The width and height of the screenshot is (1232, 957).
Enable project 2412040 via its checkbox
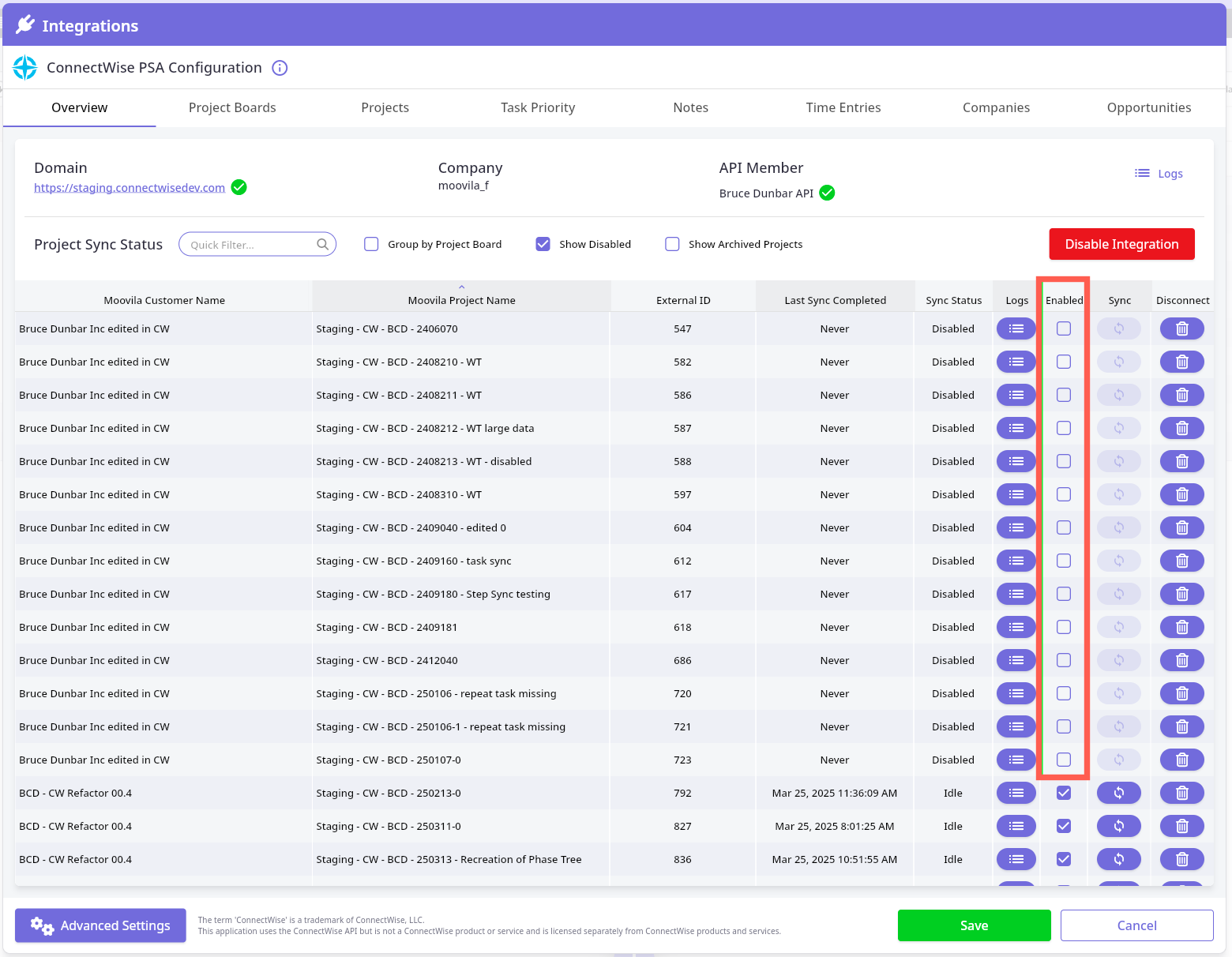tap(1064, 660)
